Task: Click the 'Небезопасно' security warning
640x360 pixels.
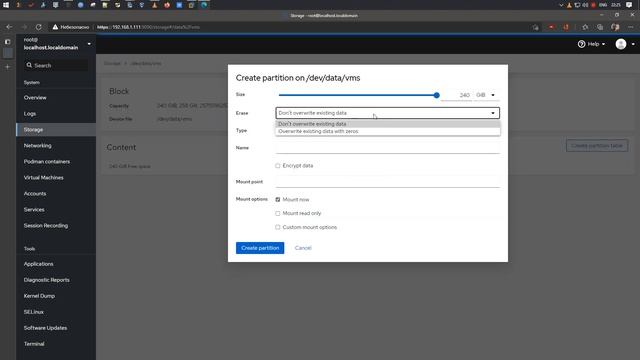Action: [71, 27]
